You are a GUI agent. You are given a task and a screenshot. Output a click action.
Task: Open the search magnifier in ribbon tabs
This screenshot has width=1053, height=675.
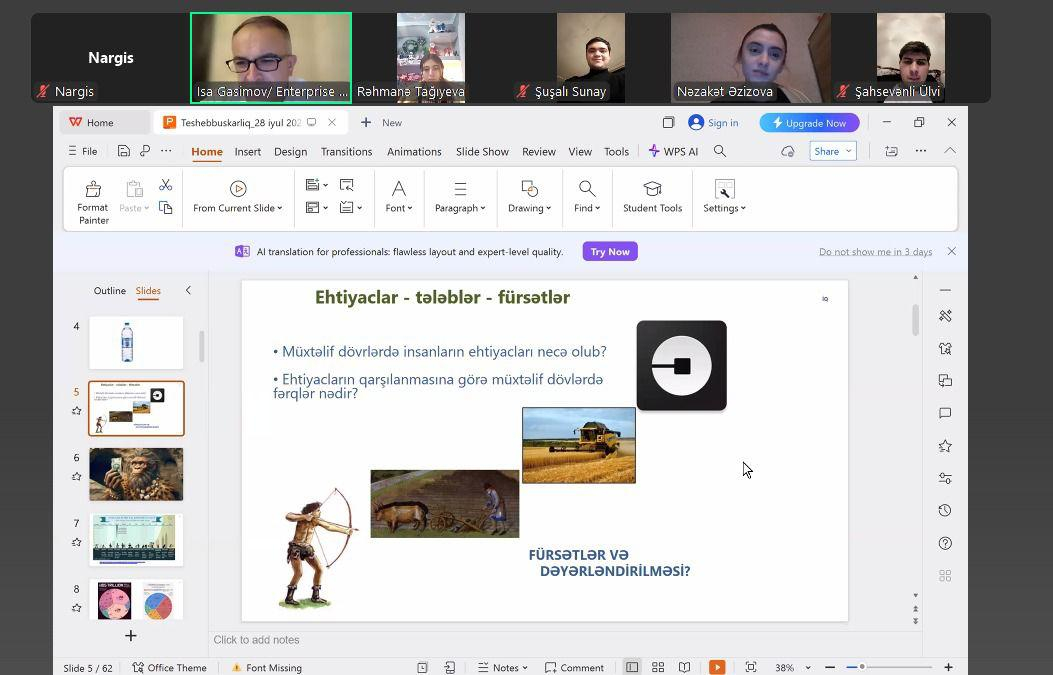point(719,151)
